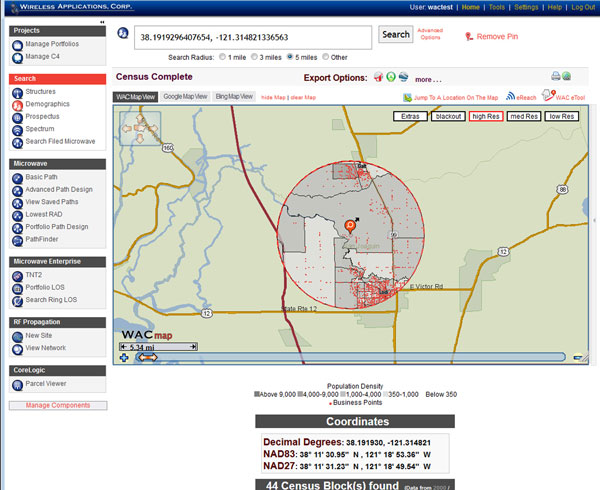This screenshot has height=490, width=600.
Task: Click the coordinates search input field
Action: click(x=252, y=38)
